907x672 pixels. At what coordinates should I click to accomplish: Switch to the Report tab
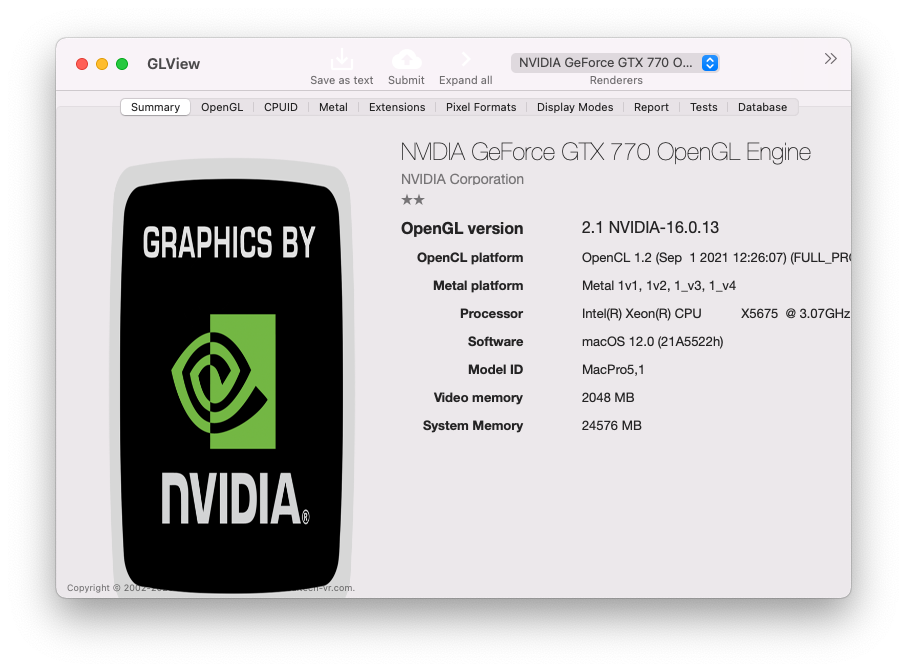click(651, 107)
